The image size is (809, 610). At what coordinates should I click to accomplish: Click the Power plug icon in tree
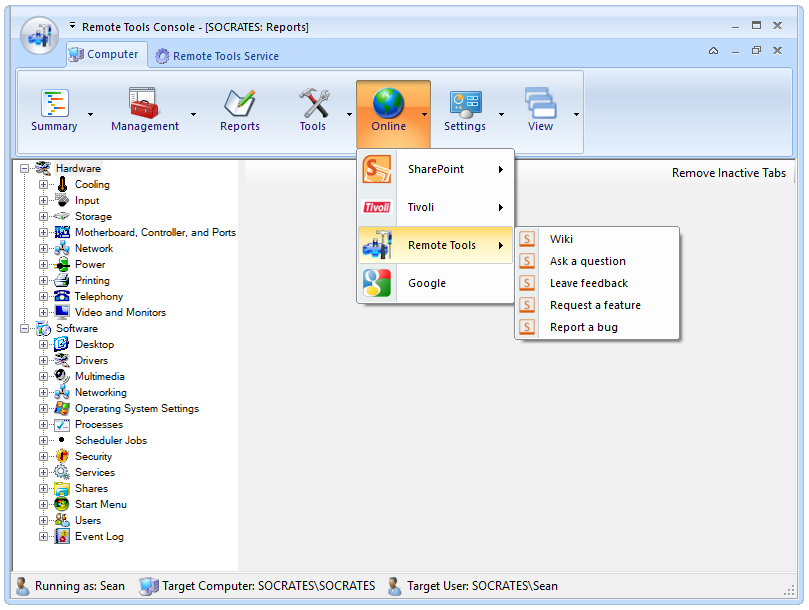(x=62, y=264)
